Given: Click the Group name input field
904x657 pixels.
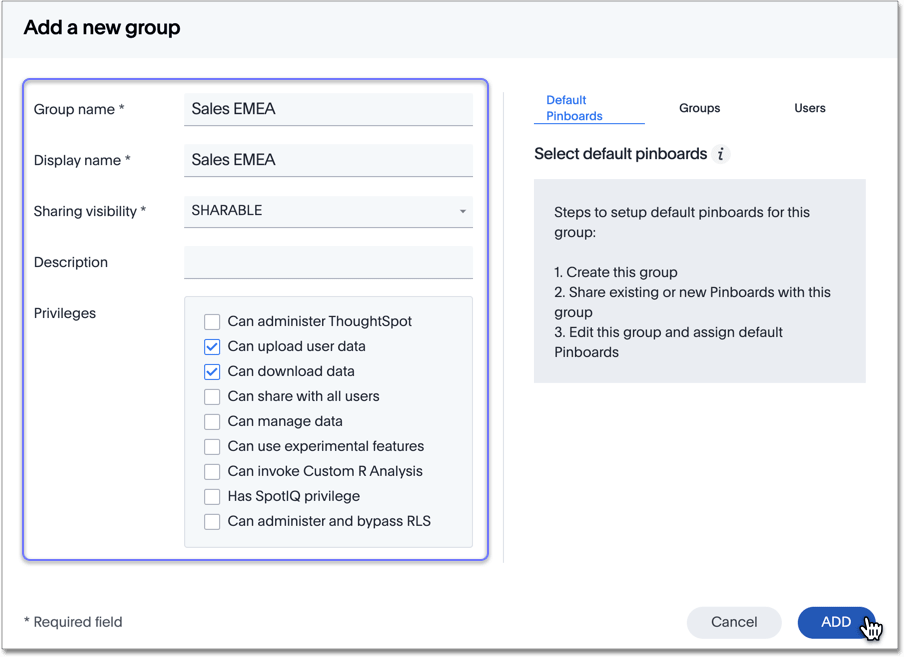Looking at the screenshot, I should coord(328,109).
